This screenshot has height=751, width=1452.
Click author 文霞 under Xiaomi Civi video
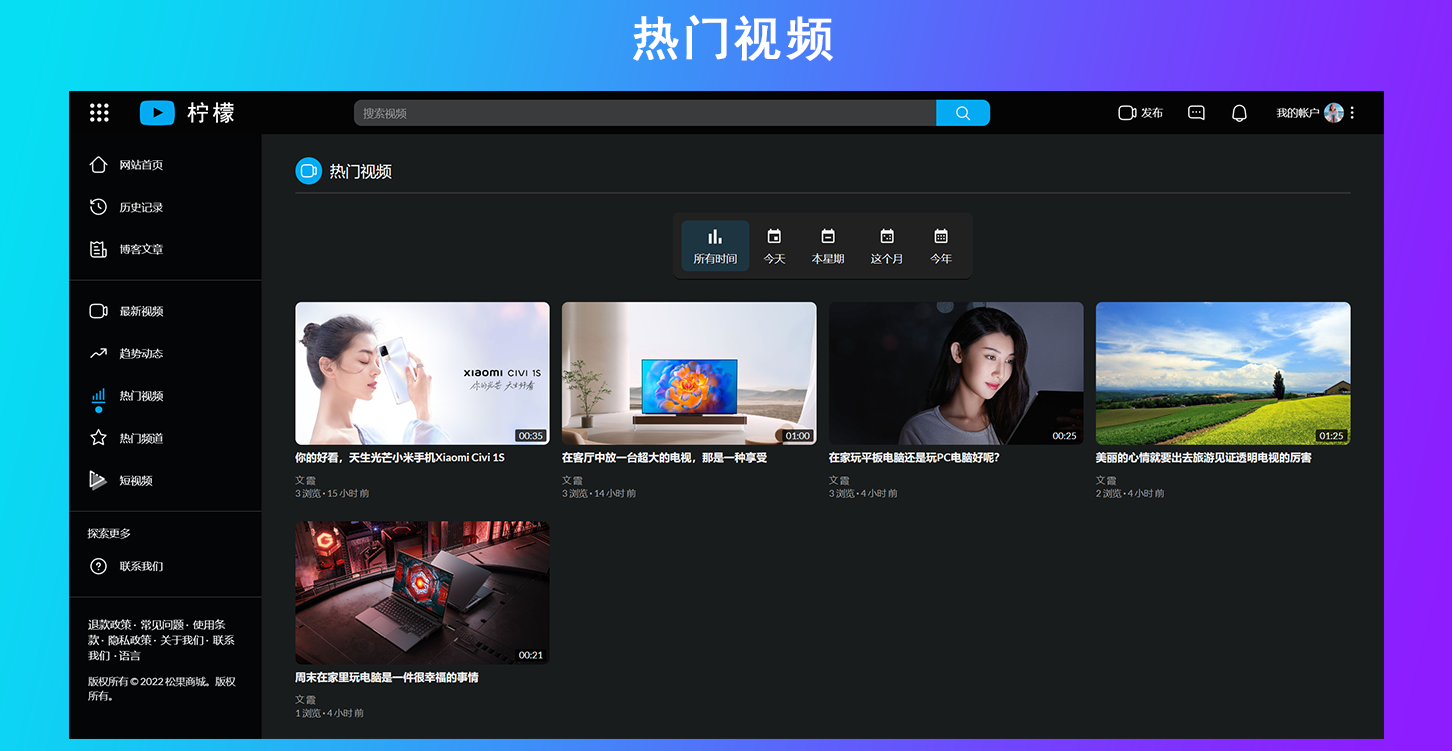click(305, 480)
